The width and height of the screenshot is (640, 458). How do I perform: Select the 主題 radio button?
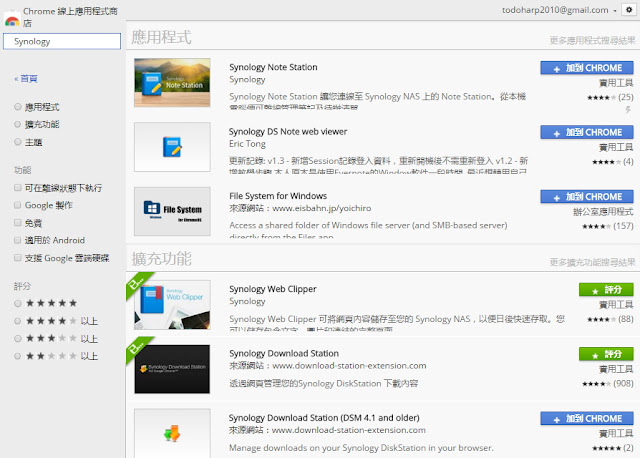click(18, 142)
